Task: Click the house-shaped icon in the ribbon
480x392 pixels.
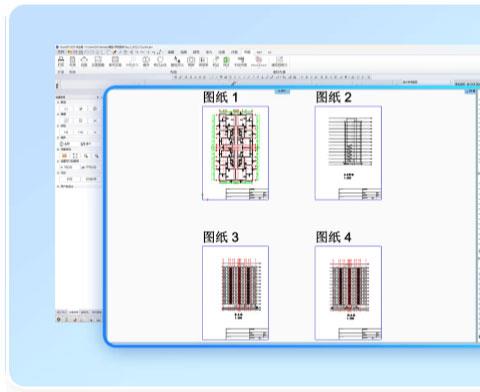Action: coord(84,61)
